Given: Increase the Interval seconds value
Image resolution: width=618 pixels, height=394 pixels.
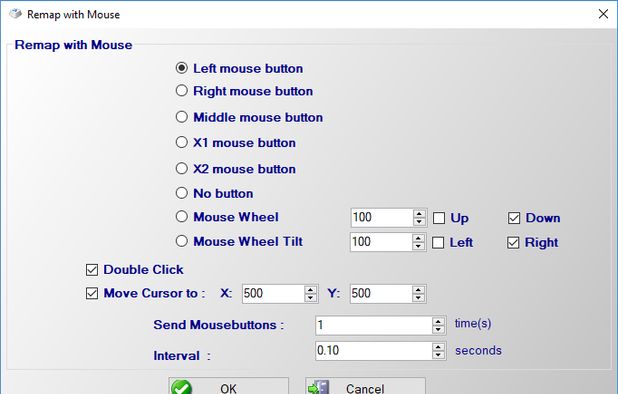Looking at the screenshot, I should [x=438, y=347].
